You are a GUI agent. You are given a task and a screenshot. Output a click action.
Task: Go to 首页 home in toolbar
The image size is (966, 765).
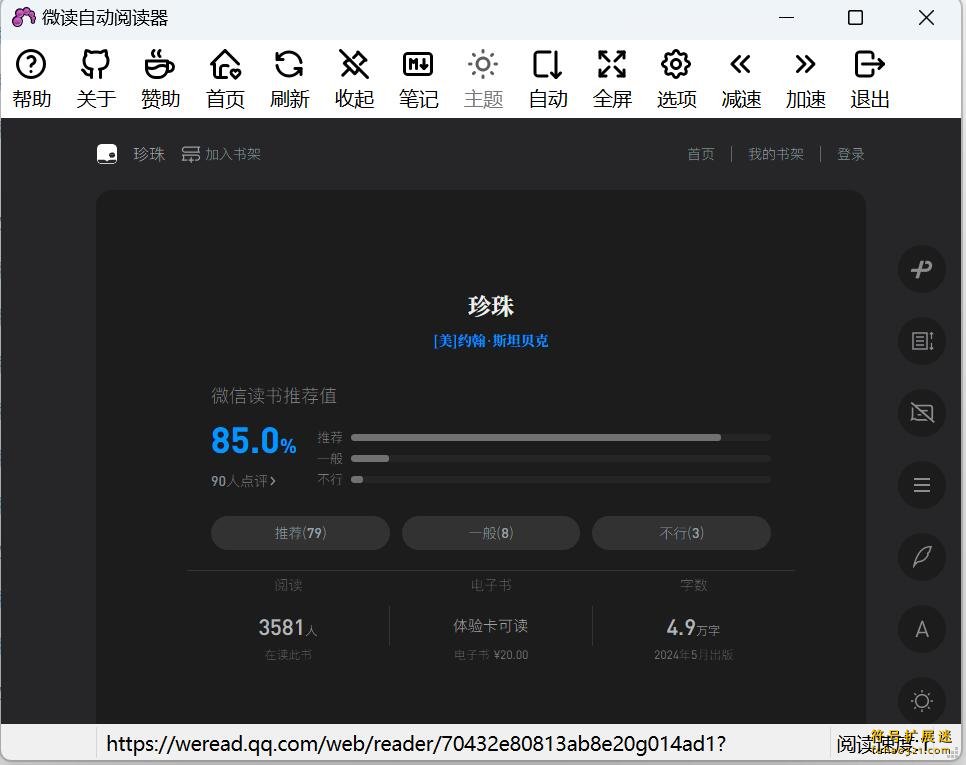225,79
